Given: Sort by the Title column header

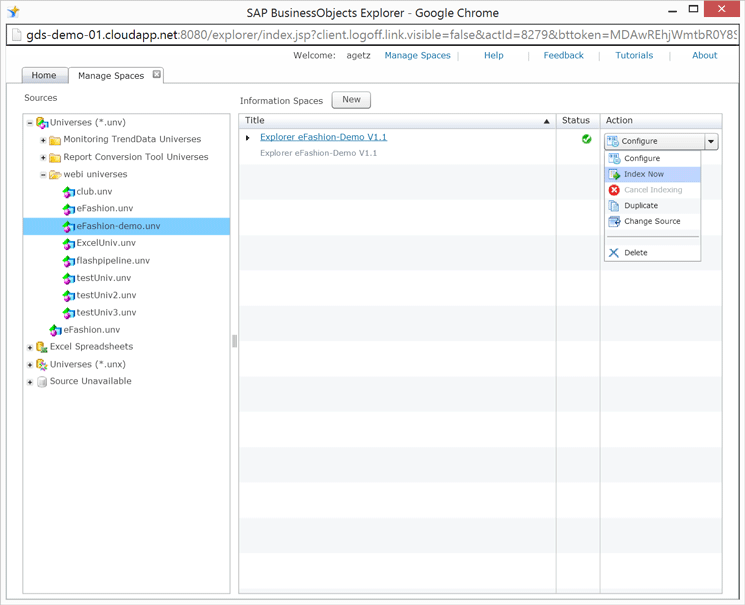Looking at the screenshot, I should coord(397,121).
